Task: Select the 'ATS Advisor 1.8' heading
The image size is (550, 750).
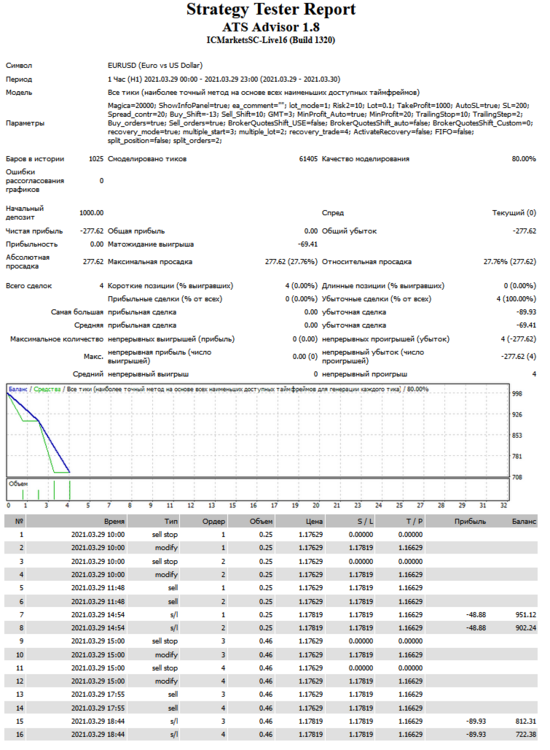Action: [x=271, y=27]
